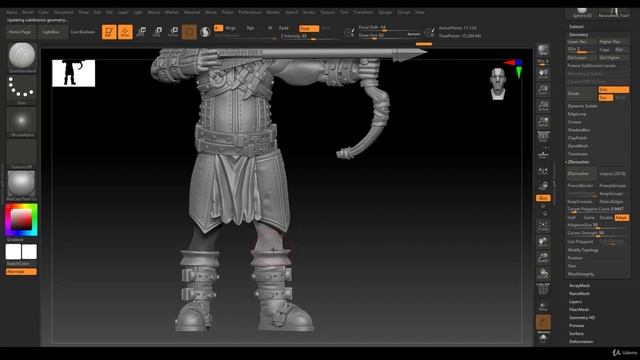Collapse the ZRemesher section header

[x=578, y=162]
